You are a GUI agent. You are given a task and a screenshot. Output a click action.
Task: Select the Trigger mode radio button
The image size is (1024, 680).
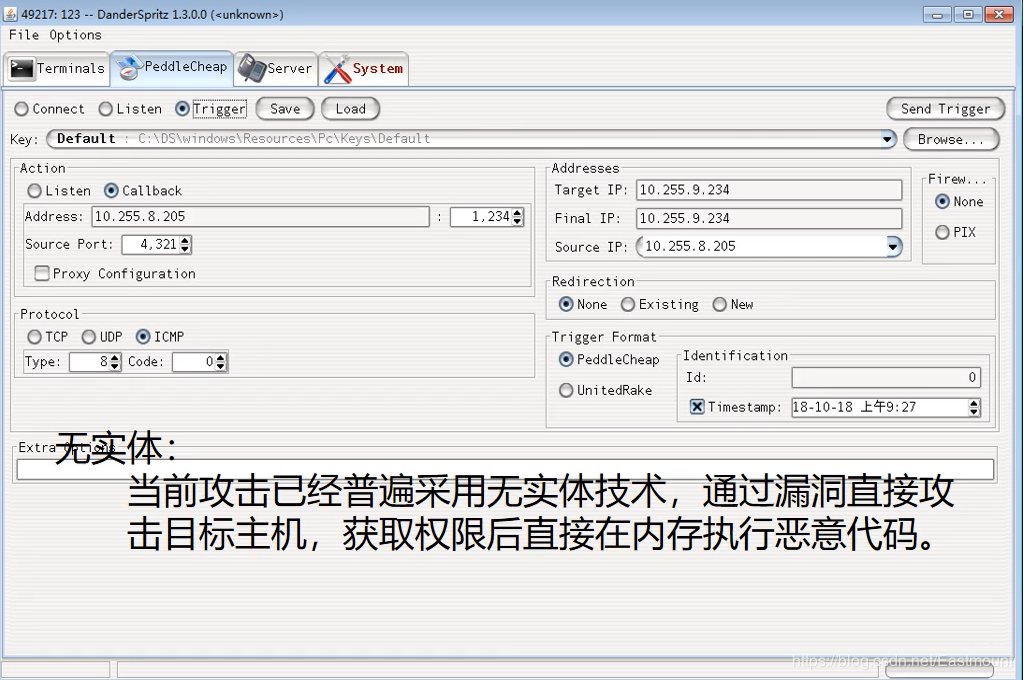point(182,109)
